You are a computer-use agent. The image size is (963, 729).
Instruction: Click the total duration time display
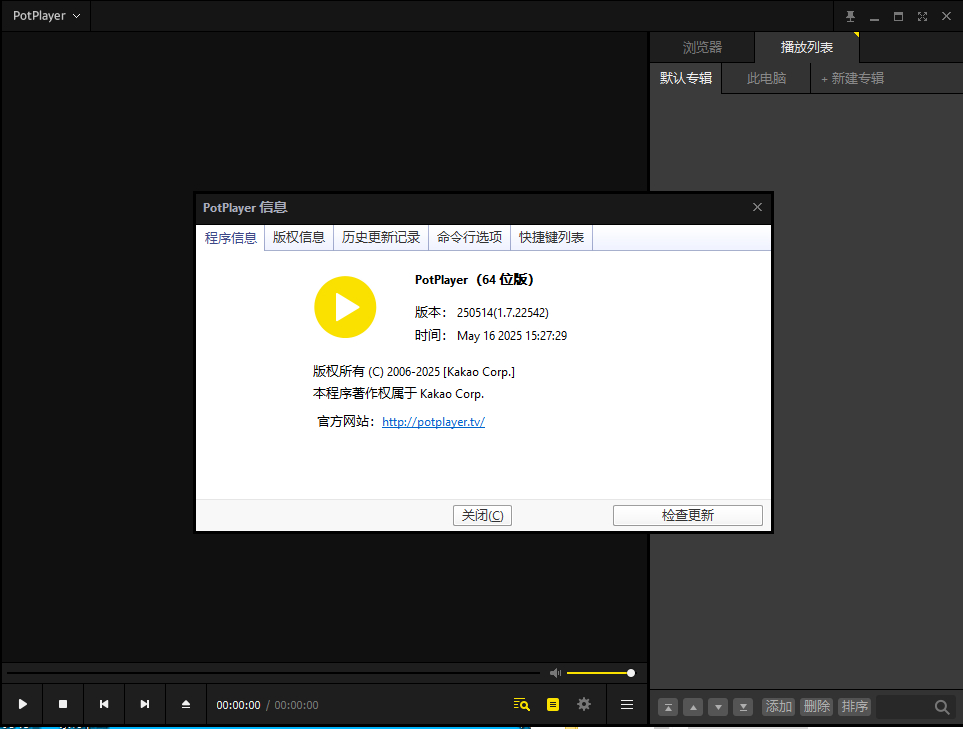click(x=296, y=705)
